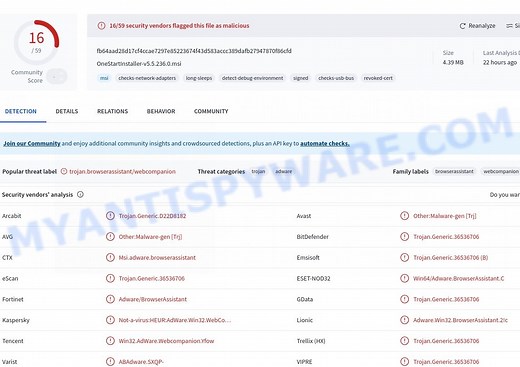Click the webcompanion family label chip
This screenshot has height=367, width=520.
coord(501,172)
